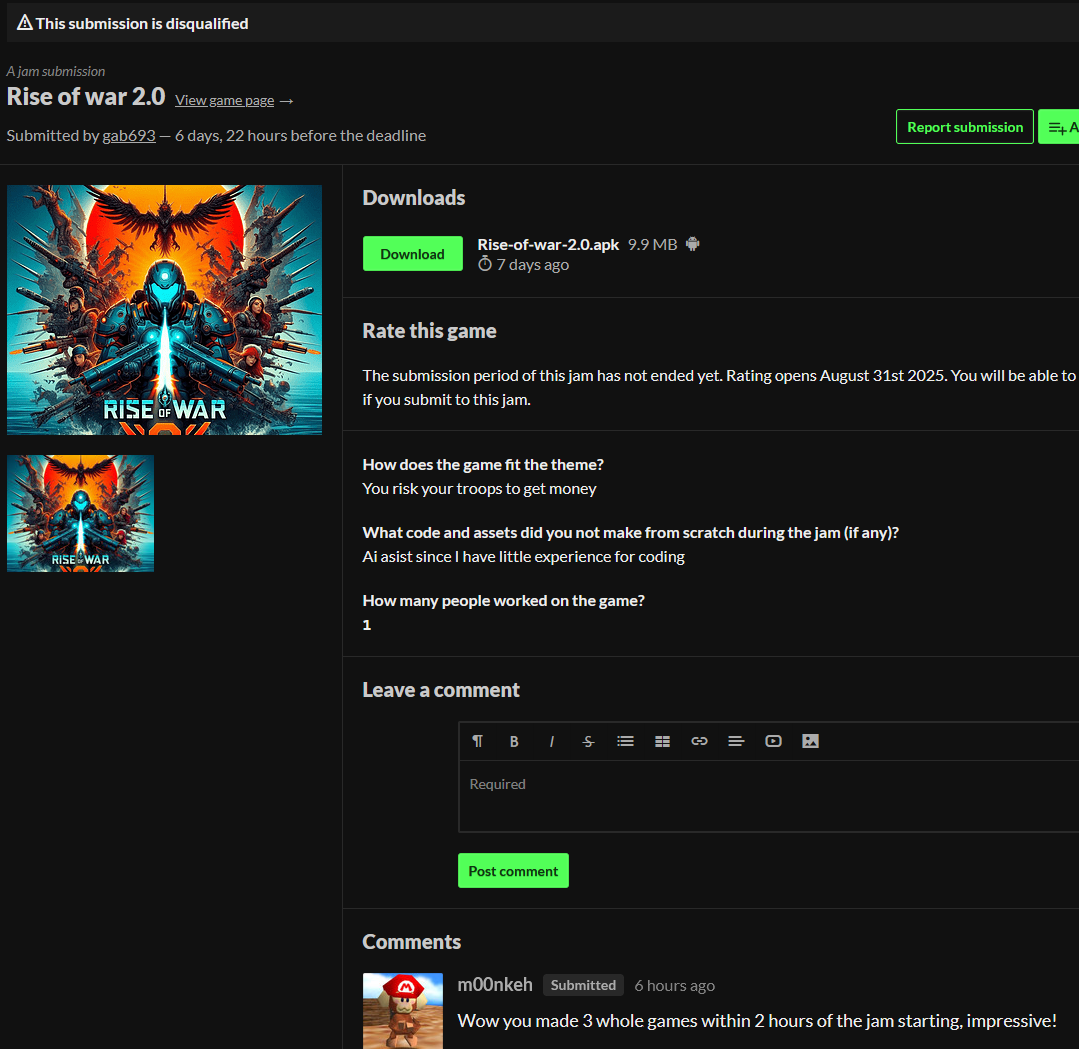Click the Android platform icon next to the APK
Image resolution: width=1079 pixels, height=1049 pixels.
693,244
